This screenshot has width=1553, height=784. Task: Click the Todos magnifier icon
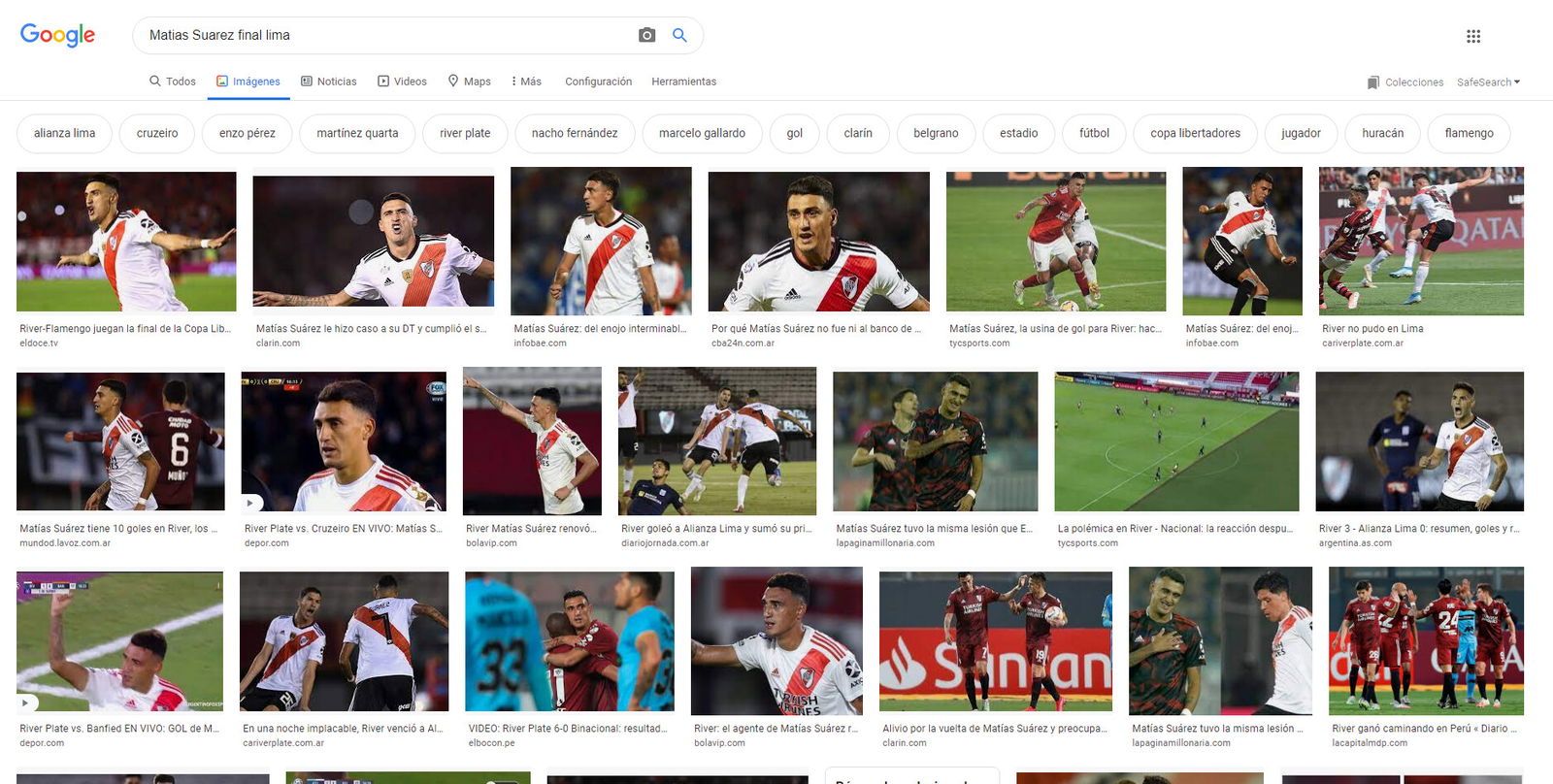pos(154,82)
